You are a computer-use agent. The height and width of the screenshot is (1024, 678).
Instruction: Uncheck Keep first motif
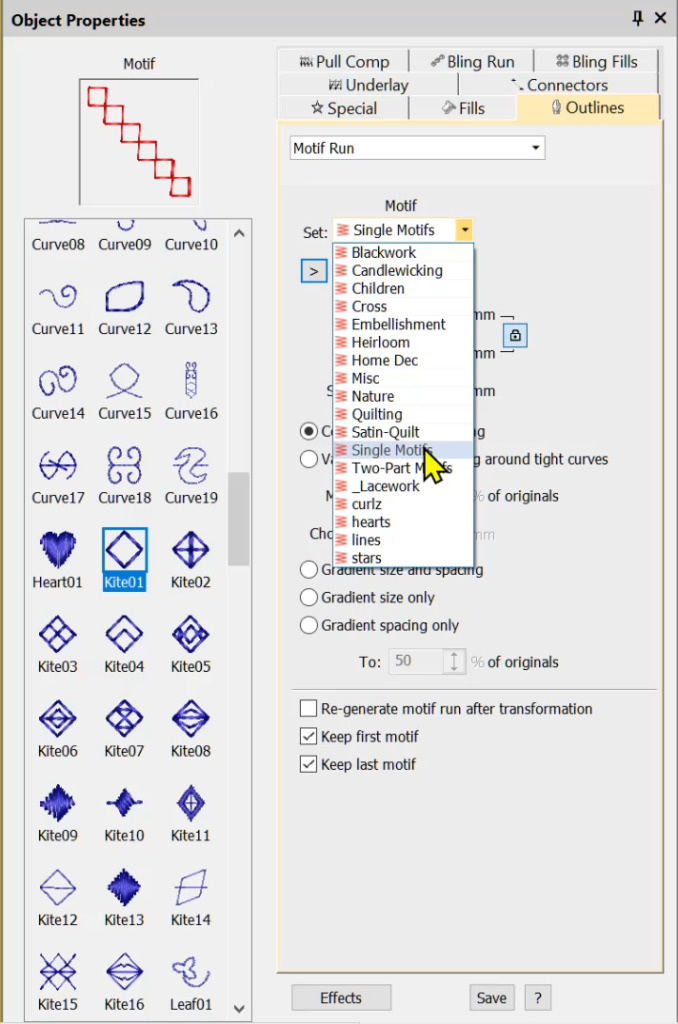[309, 737]
